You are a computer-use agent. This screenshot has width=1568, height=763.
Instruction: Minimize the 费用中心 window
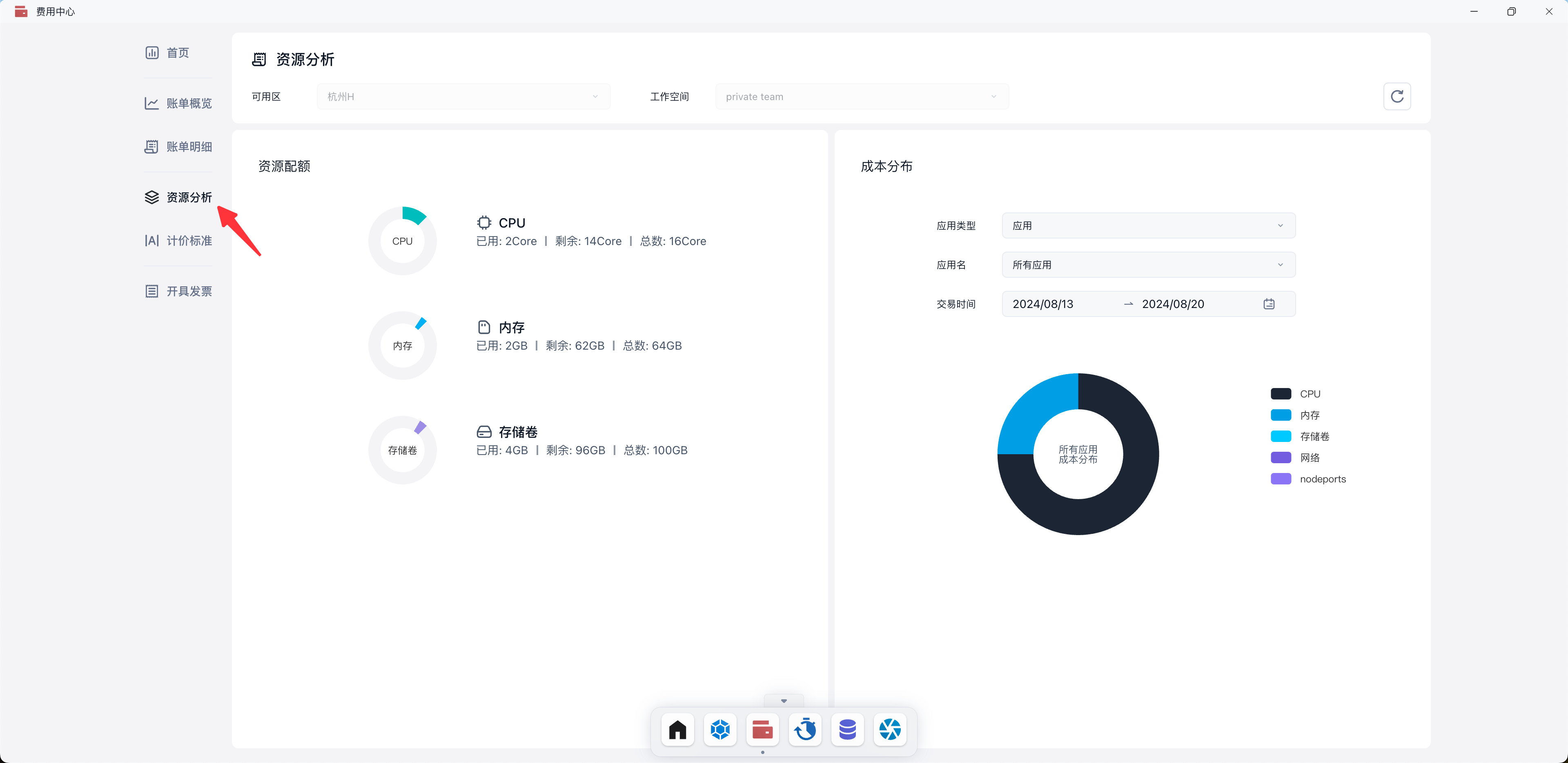pos(1474,11)
